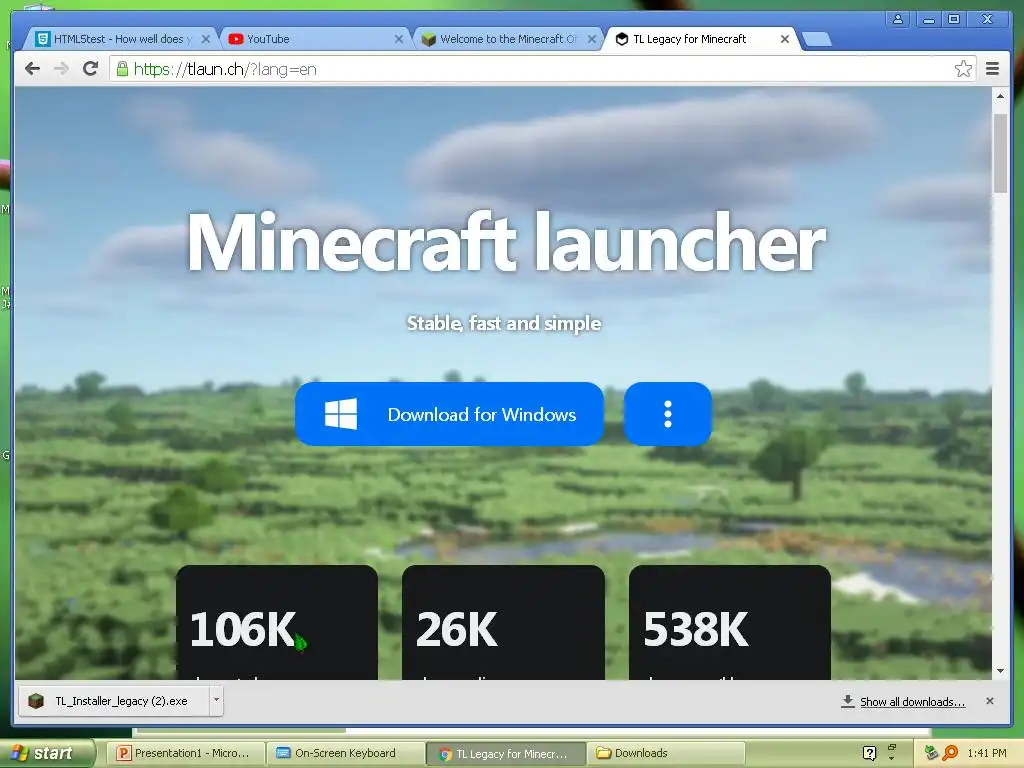Click the 106K statistics card
The height and width of the screenshot is (768, 1024).
point(277,622)
